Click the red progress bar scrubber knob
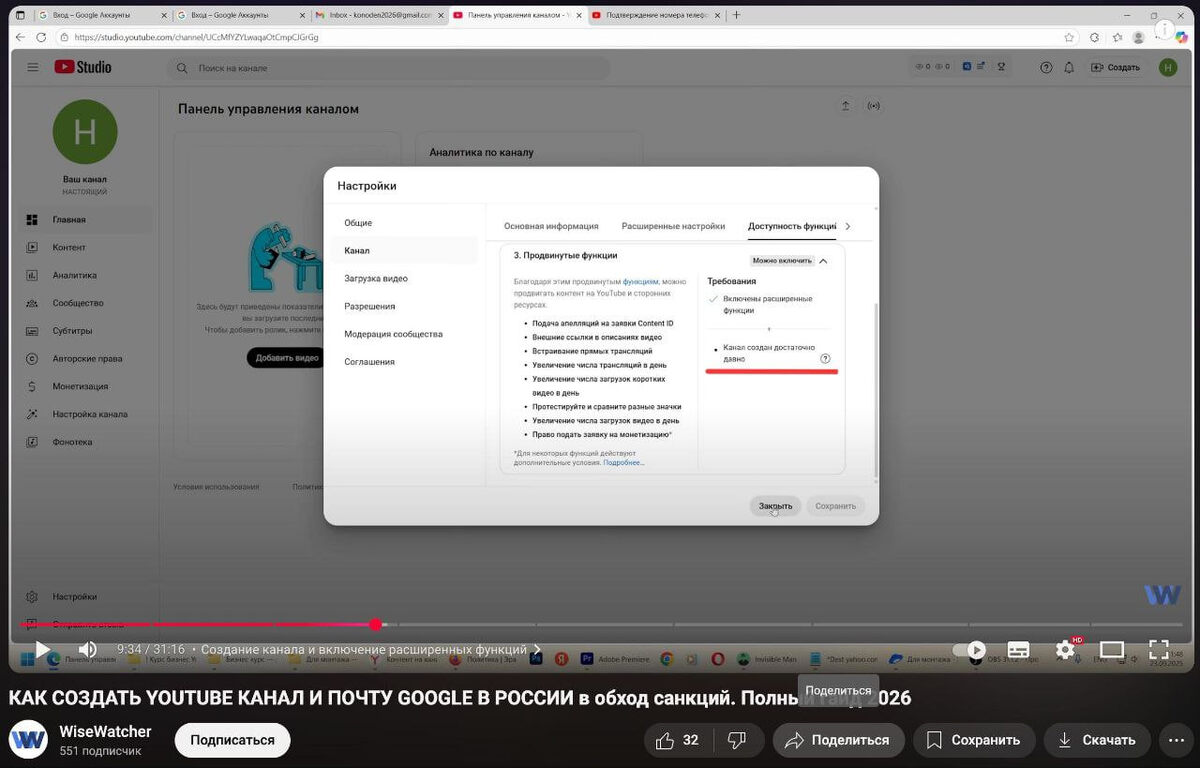1200x768 pixels. (x=376, y=624)
